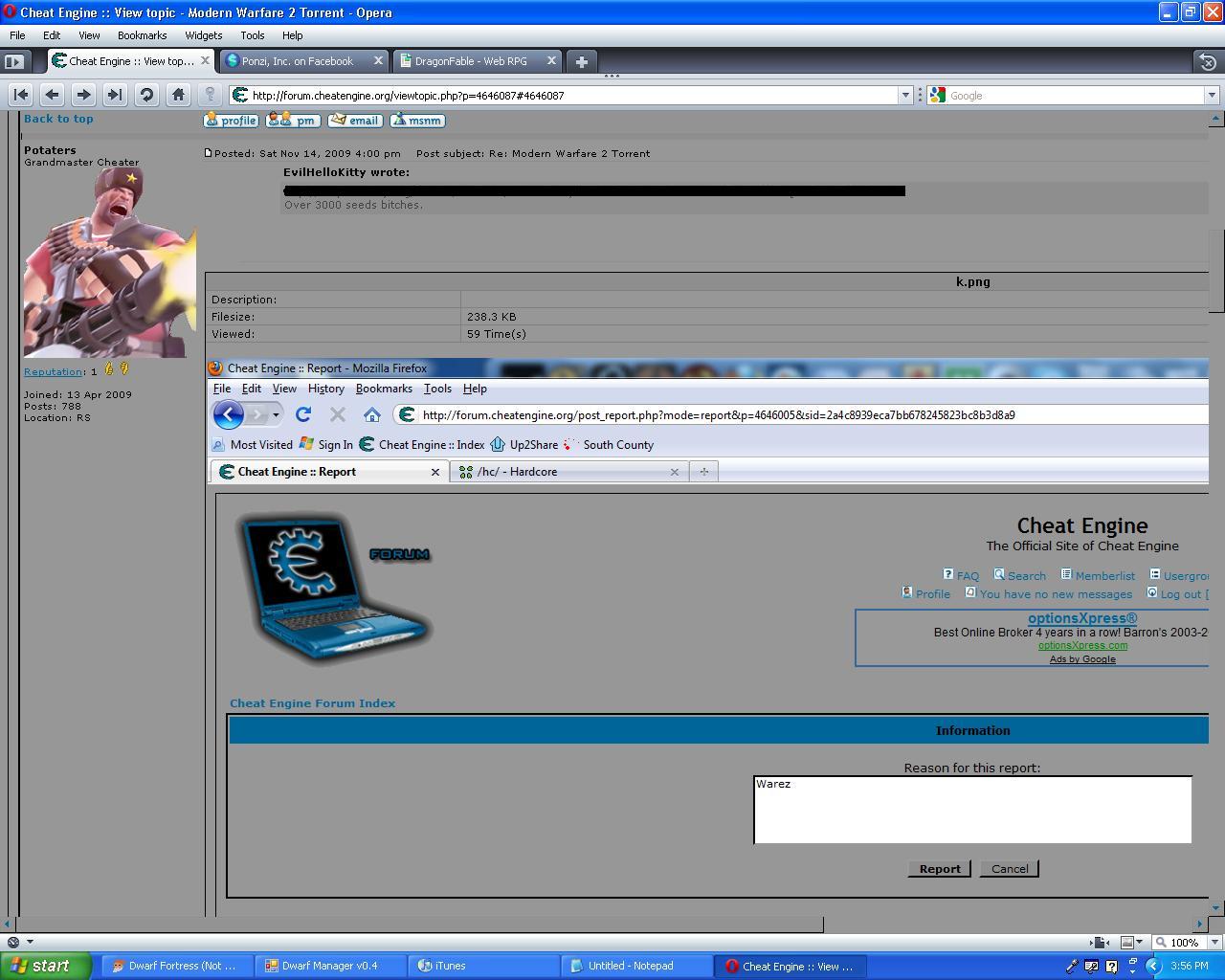The image size is (1225, 980).
Task: Open the View menu
Action: click(x=89, y=35)
